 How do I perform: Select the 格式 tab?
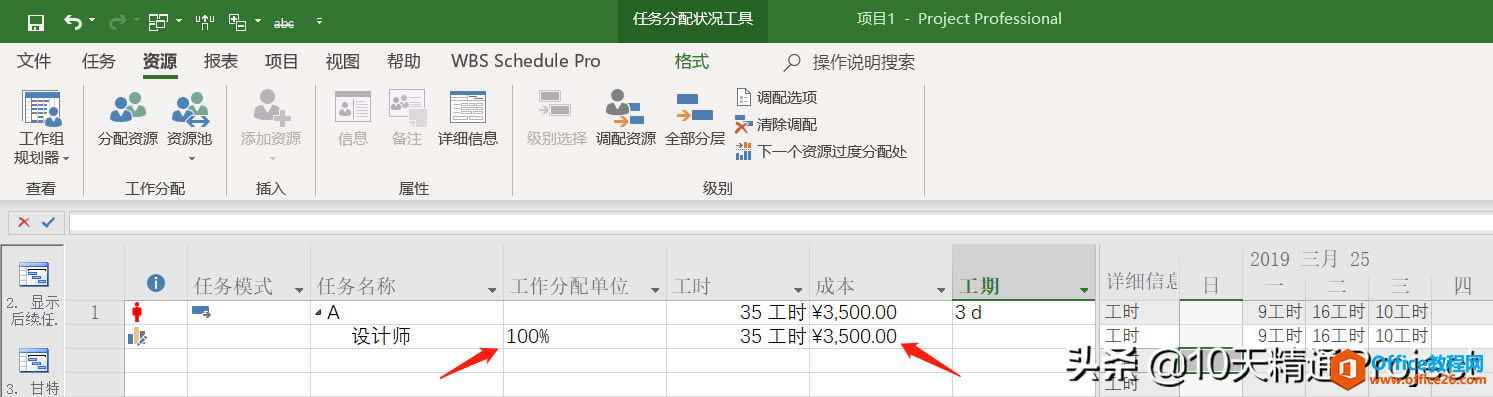[x=691, y=62]
